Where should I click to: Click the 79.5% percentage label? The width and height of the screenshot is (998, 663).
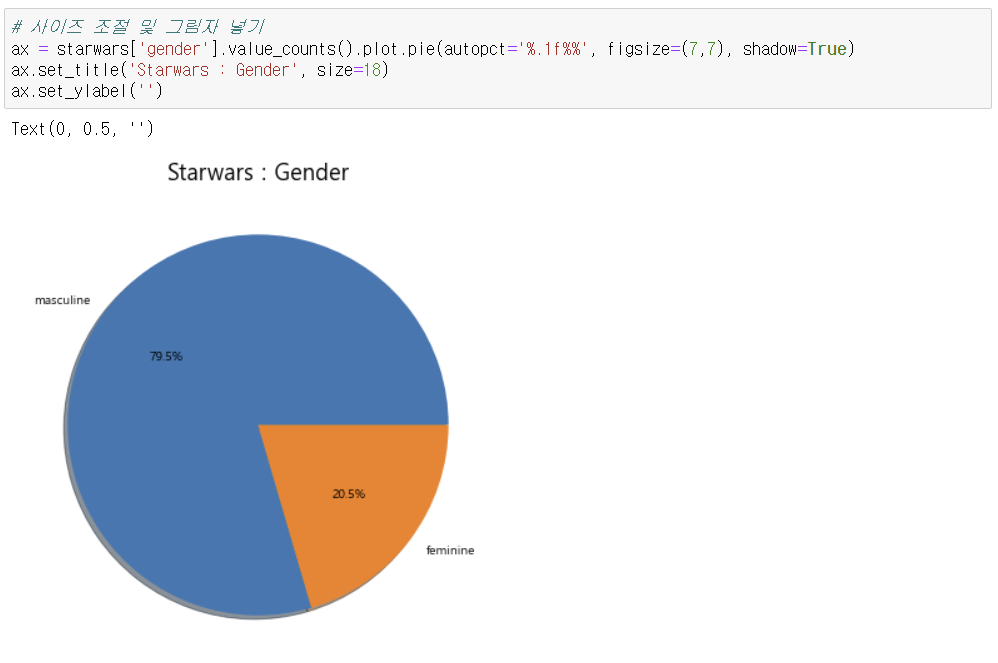click(166, 356)
